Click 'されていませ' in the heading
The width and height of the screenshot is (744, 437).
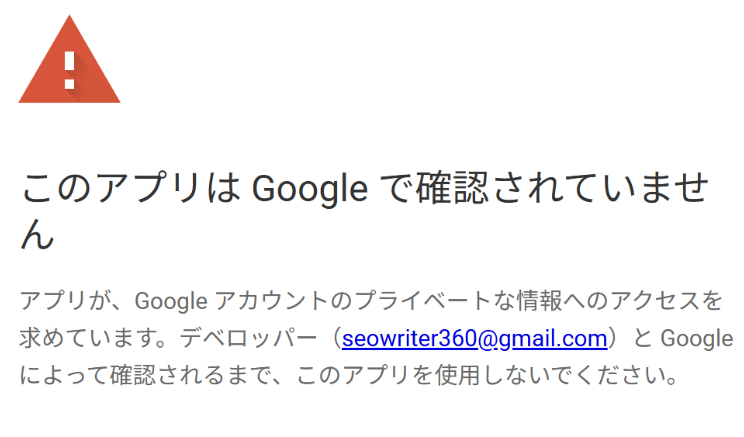pos(601,188)
